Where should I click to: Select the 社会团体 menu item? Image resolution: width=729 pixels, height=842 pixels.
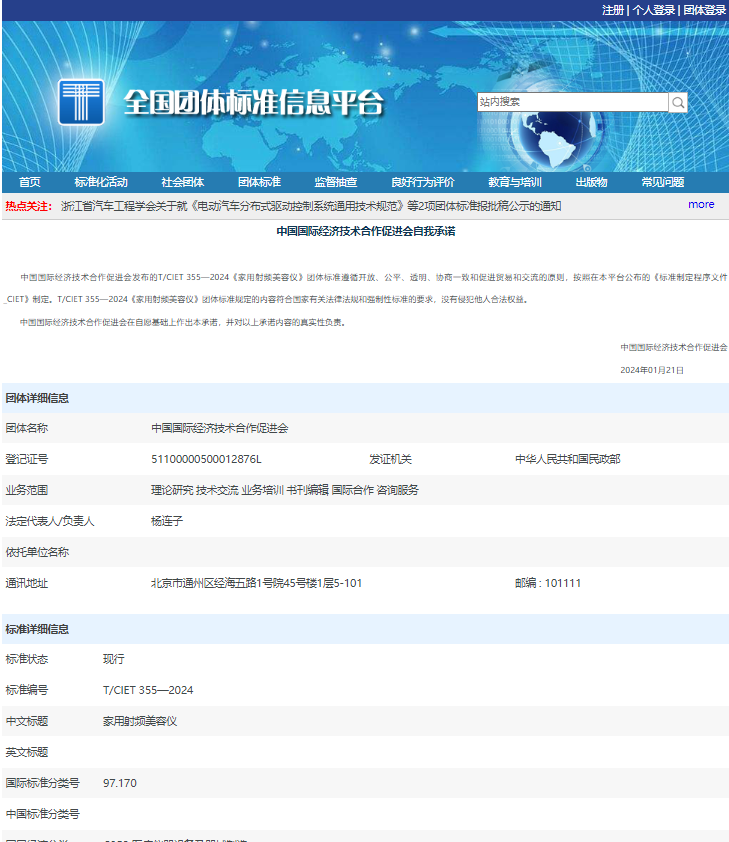click(x=183, y=182)
